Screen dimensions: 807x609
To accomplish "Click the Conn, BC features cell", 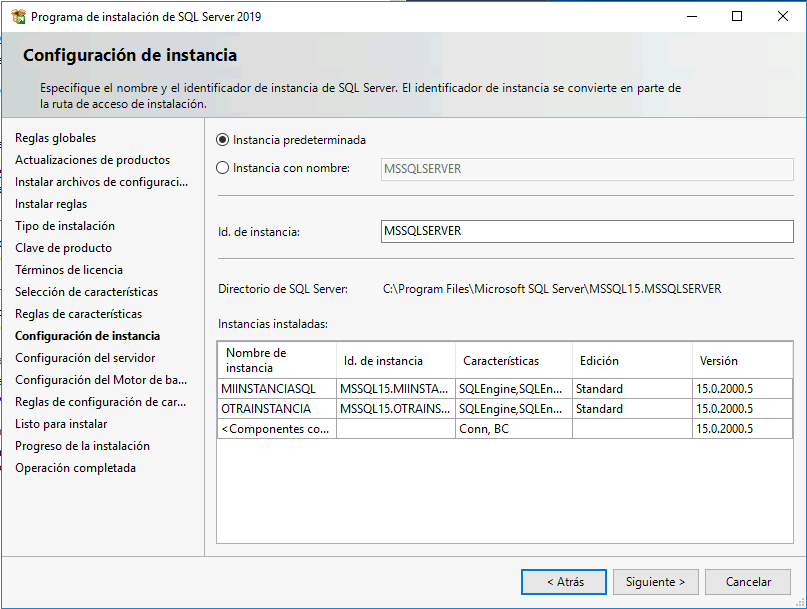I will pyautogui.click(x=514, y=429).
